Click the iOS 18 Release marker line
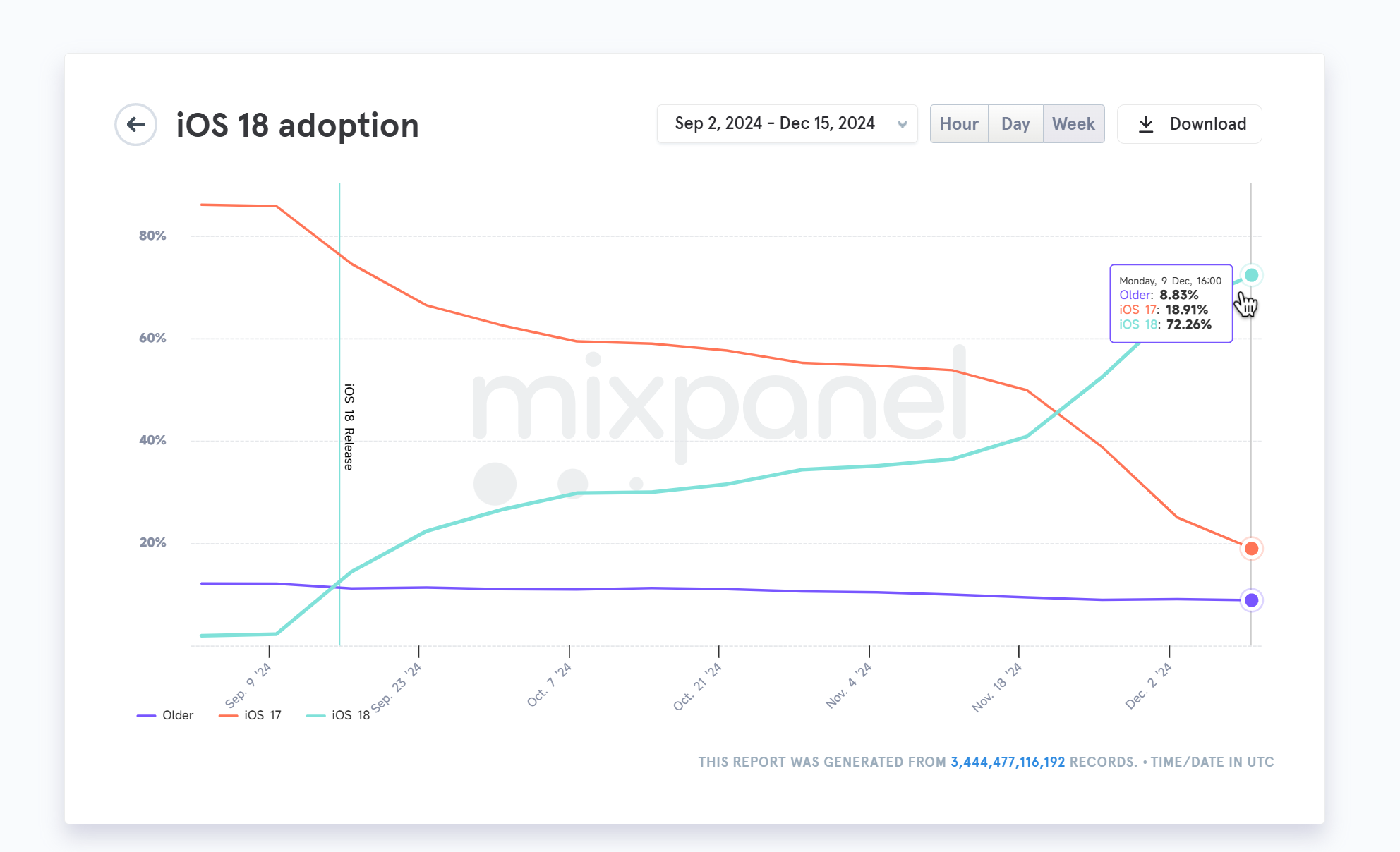This screenshot has height=852, width=1400. coord(339,415)
